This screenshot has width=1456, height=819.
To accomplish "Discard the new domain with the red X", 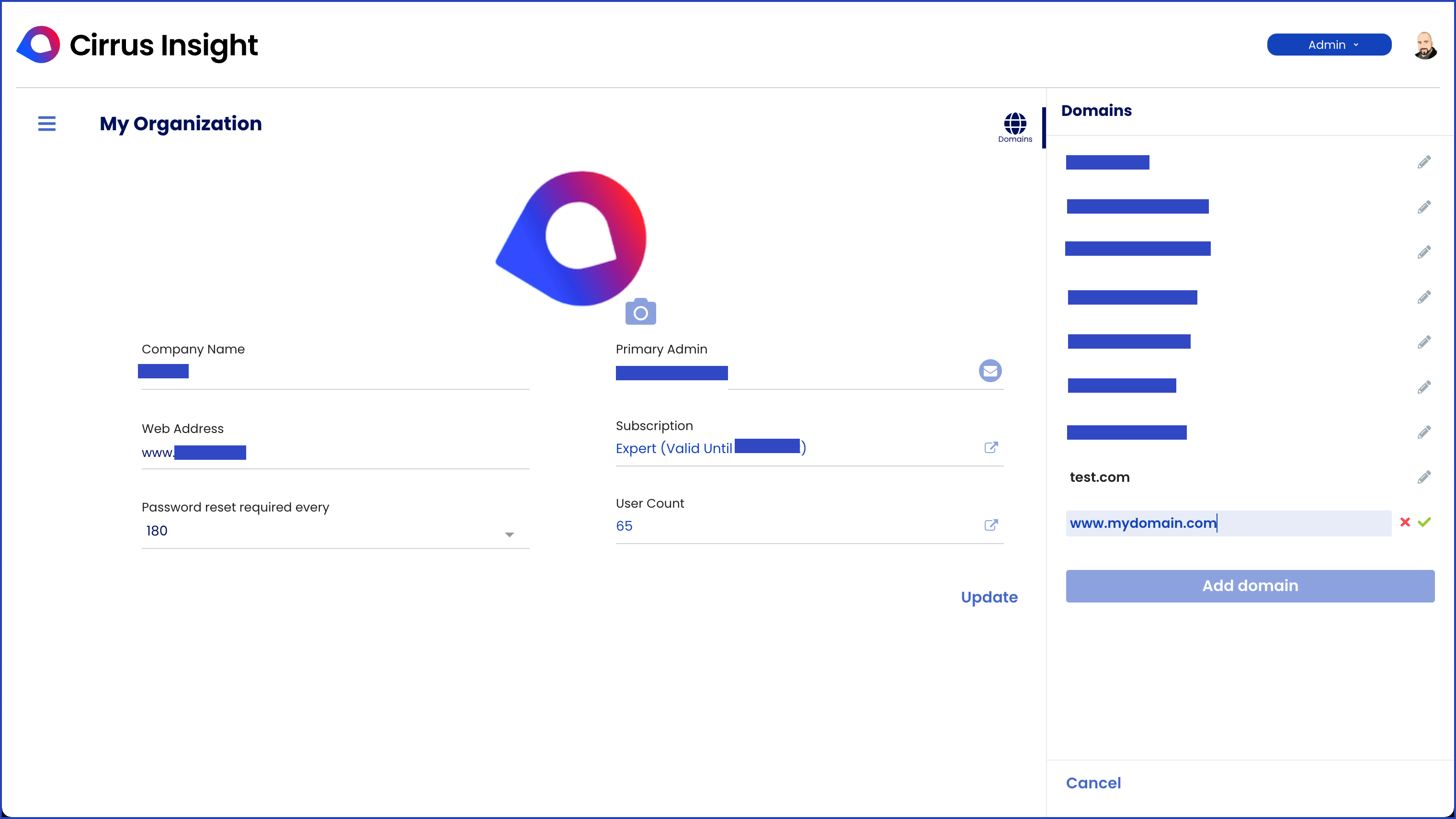I will (x=1405, y=522).
